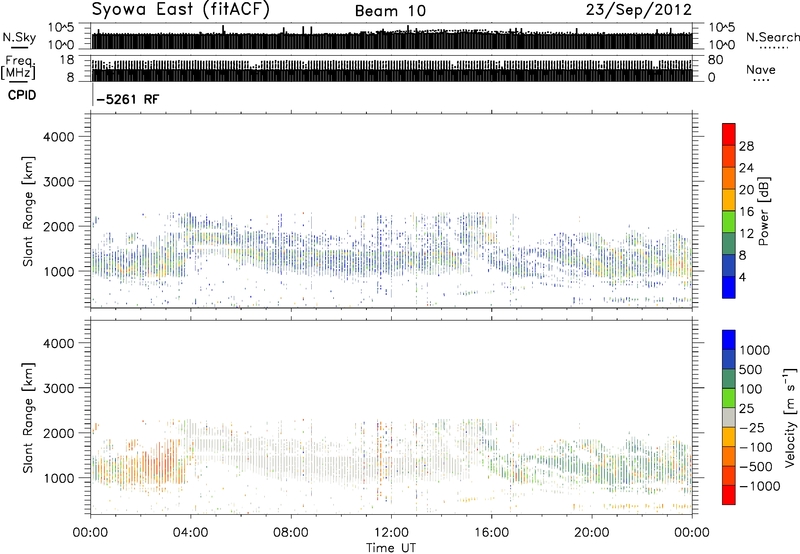This screenshot has width=800, height=554.
Task: Click the 'Freq. [MHz]' axis label
Action: click(x=19, y=68)
